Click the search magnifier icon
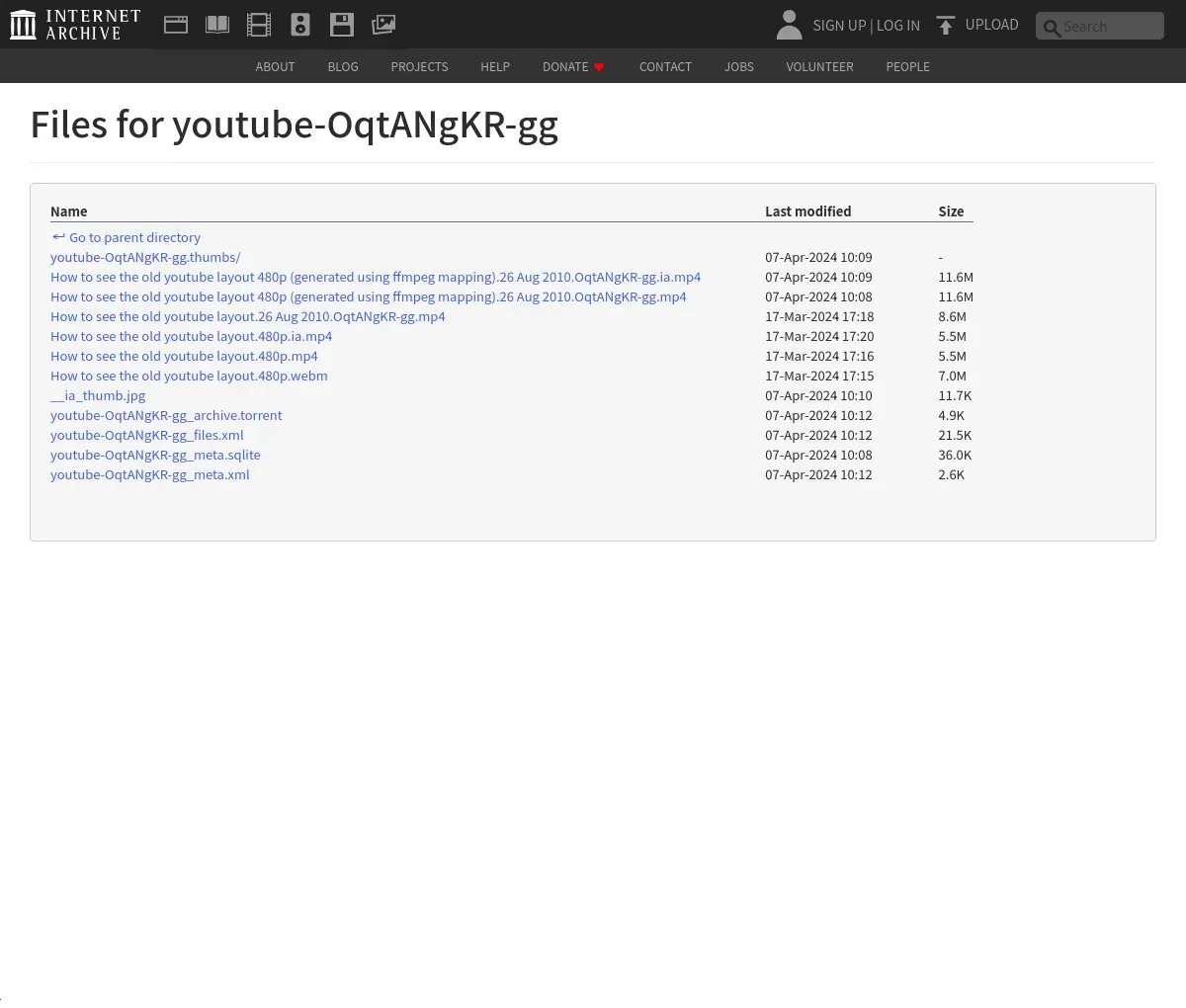Screen dimensions: 1186x1008 [1052, 28]
